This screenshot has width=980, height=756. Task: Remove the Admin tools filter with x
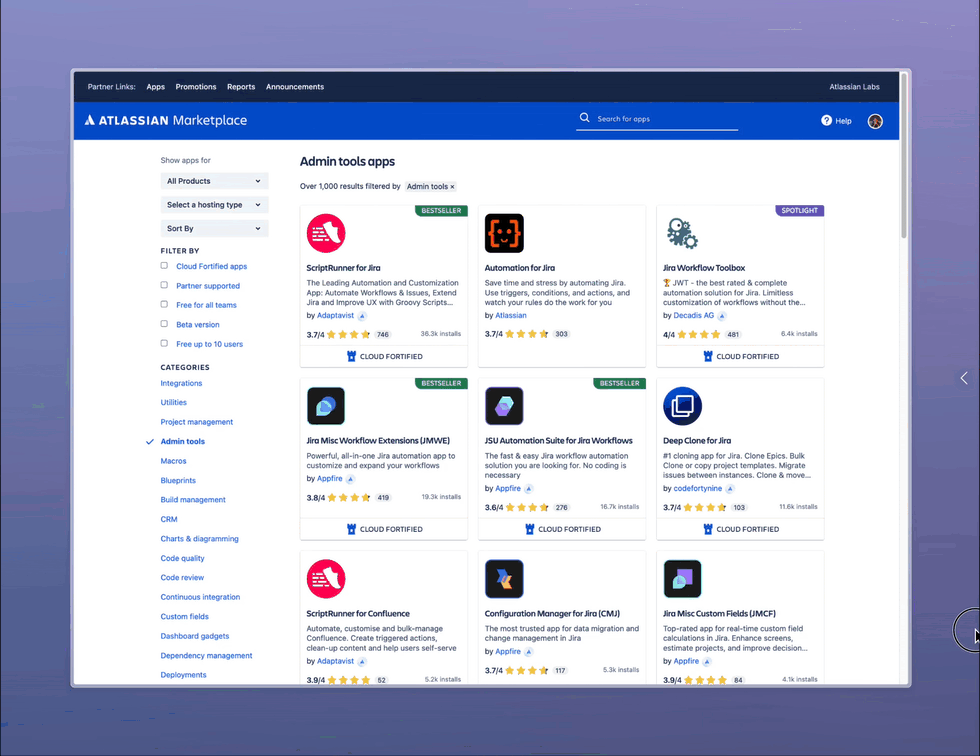coord(452,187)
